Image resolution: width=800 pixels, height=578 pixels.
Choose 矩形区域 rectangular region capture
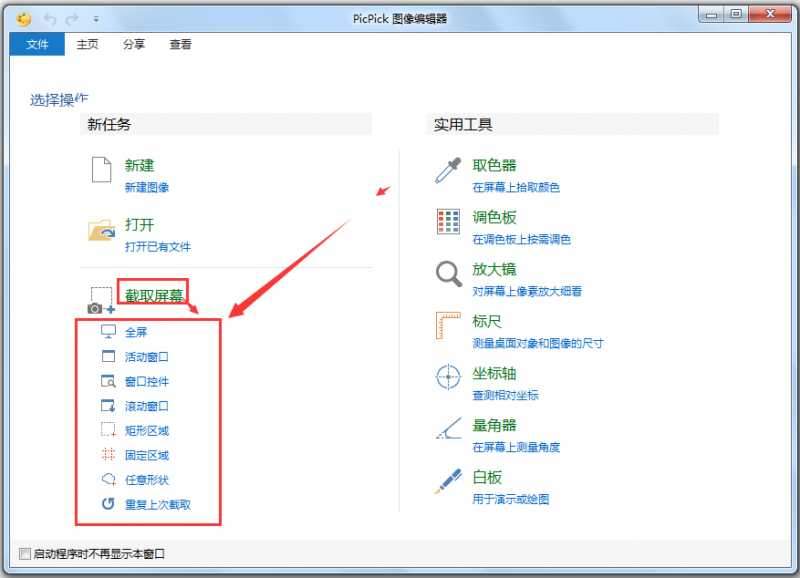coord(146,431)
